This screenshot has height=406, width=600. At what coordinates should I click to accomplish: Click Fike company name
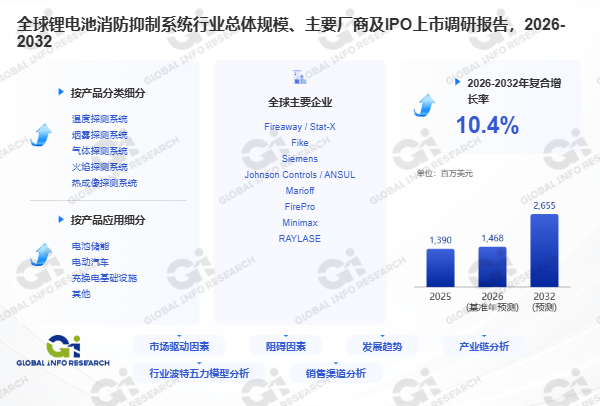300,143
